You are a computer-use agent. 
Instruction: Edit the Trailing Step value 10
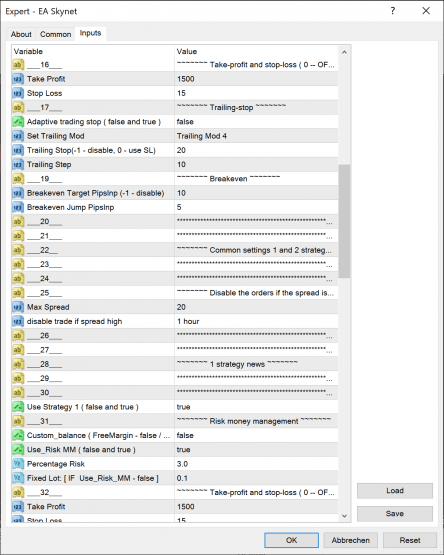256,165
